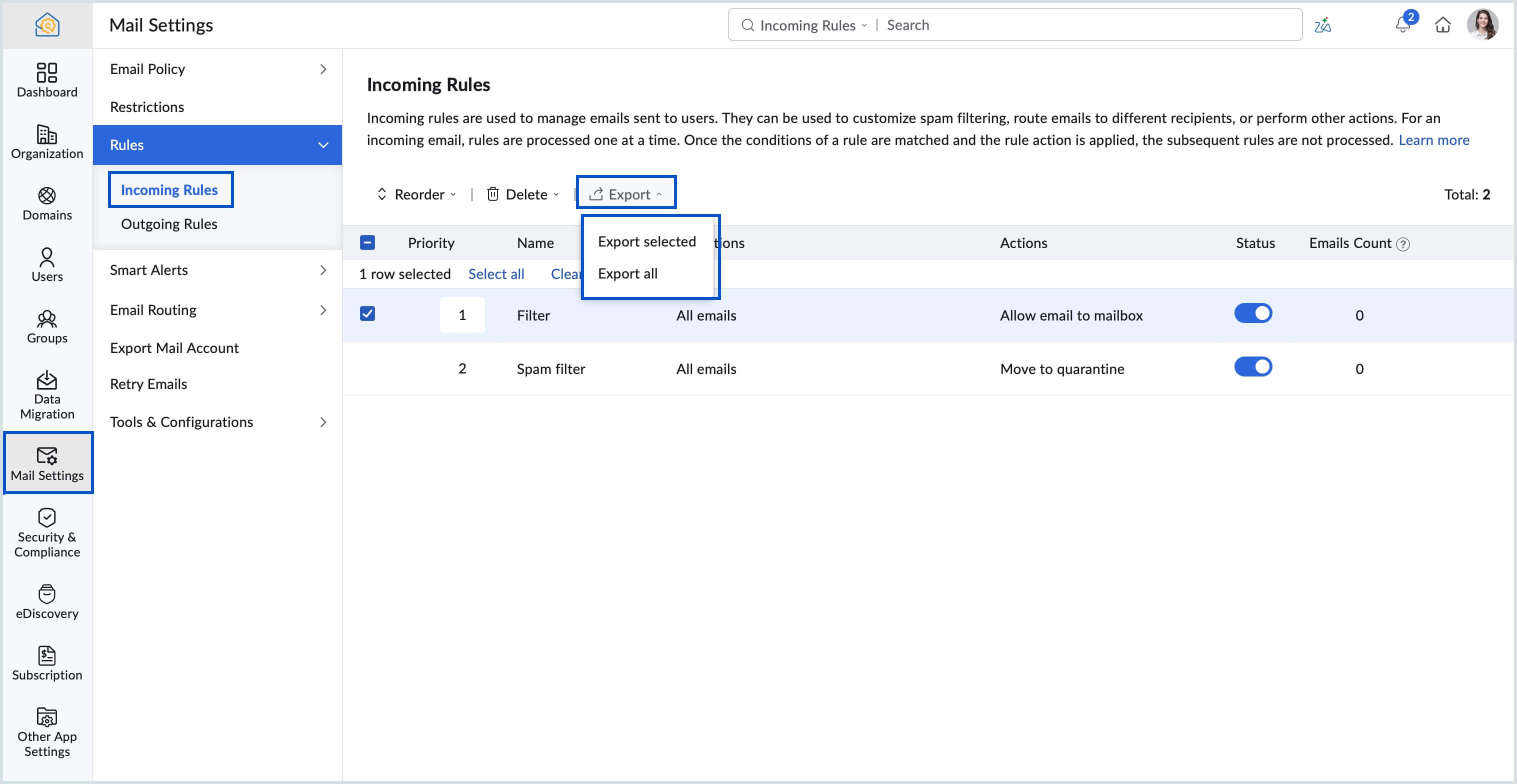The height and width of the screenshot is (784, 1517).
Task: Open the user profile avatar
Action: (x=1482, y=24)
